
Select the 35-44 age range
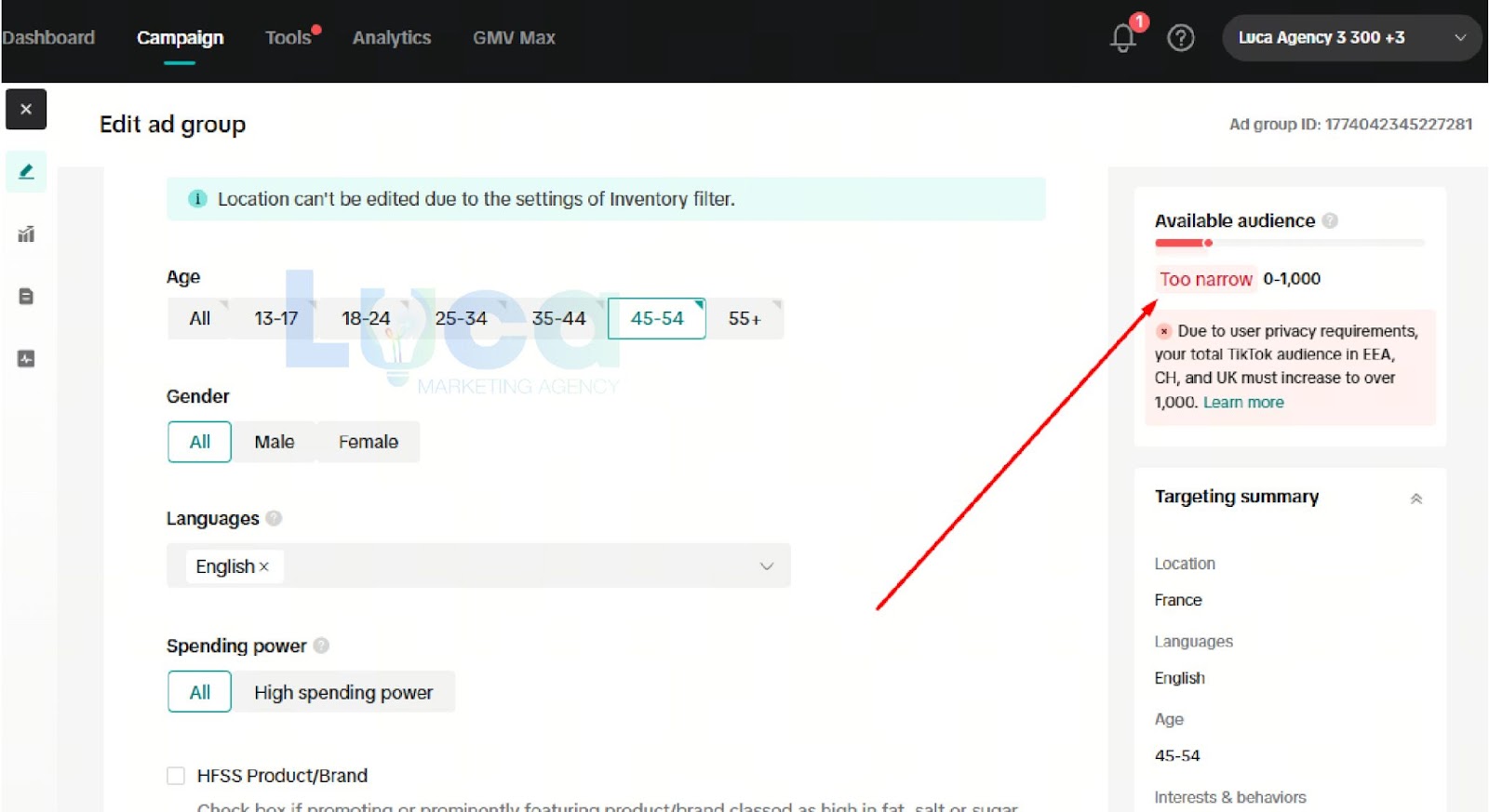[558, 319]
